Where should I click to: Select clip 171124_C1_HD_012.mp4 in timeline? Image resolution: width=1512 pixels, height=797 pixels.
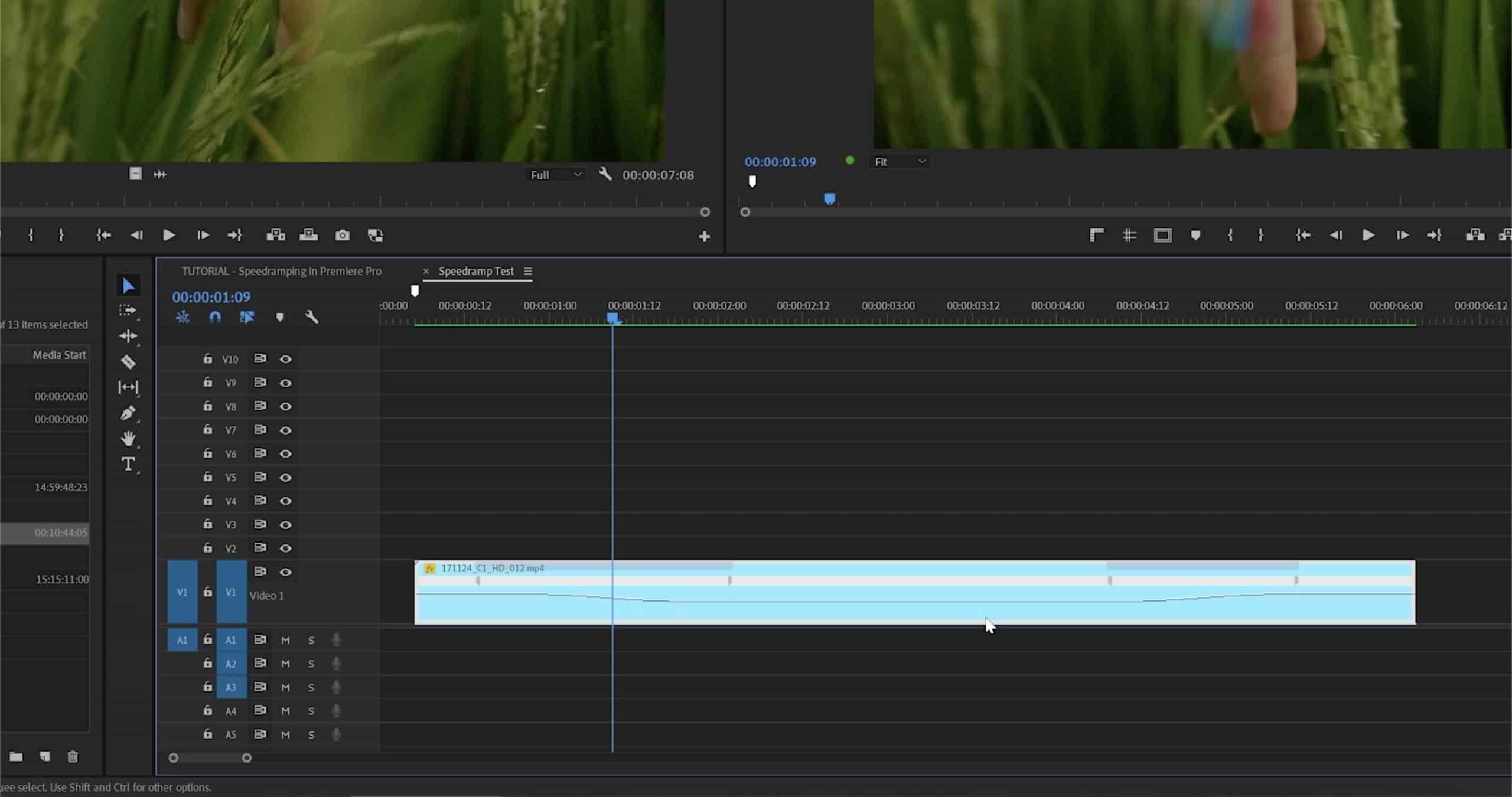pos(915,592)
